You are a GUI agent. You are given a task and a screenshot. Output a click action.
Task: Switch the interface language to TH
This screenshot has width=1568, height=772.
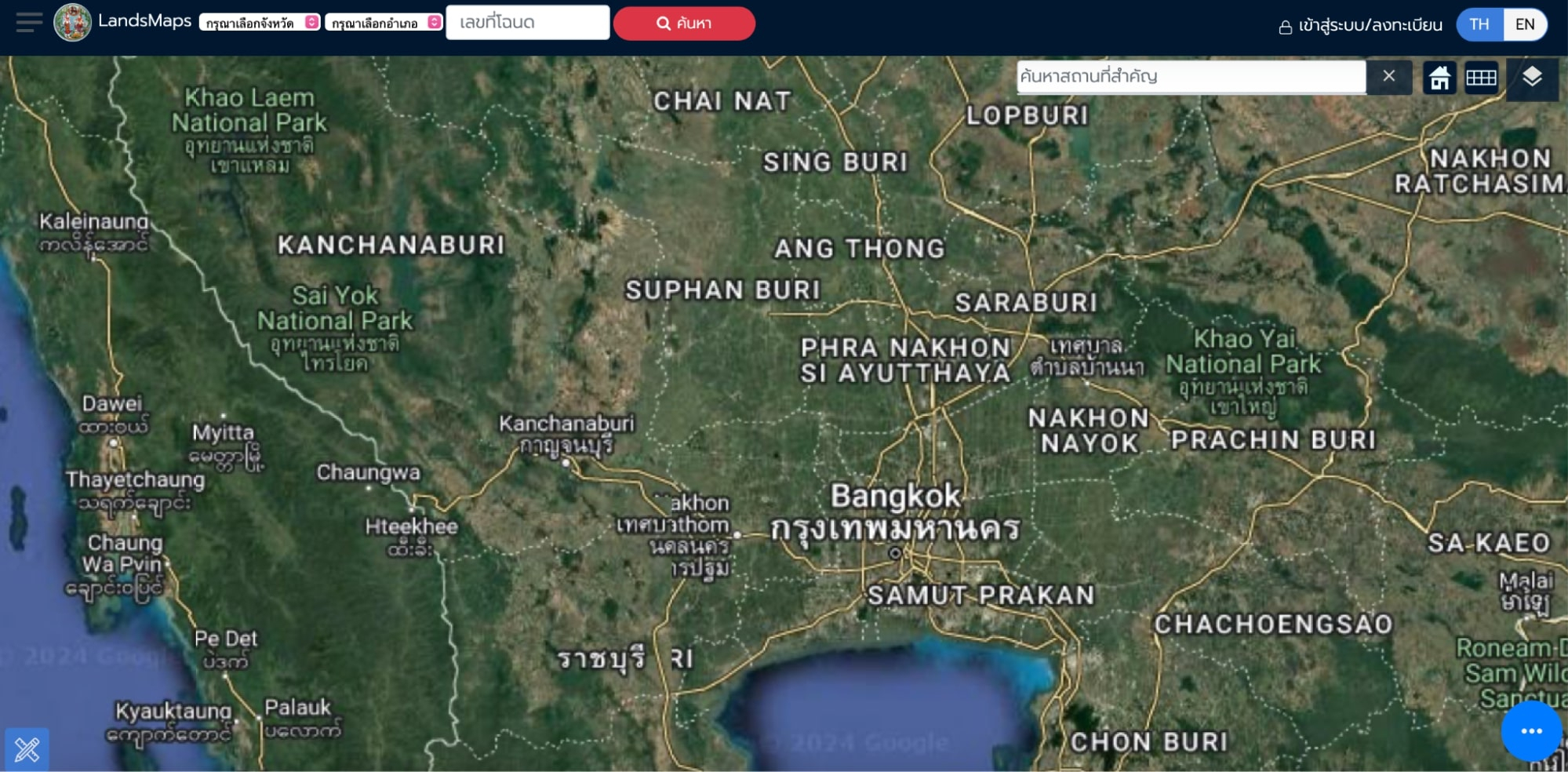(x=1478, y=24)
